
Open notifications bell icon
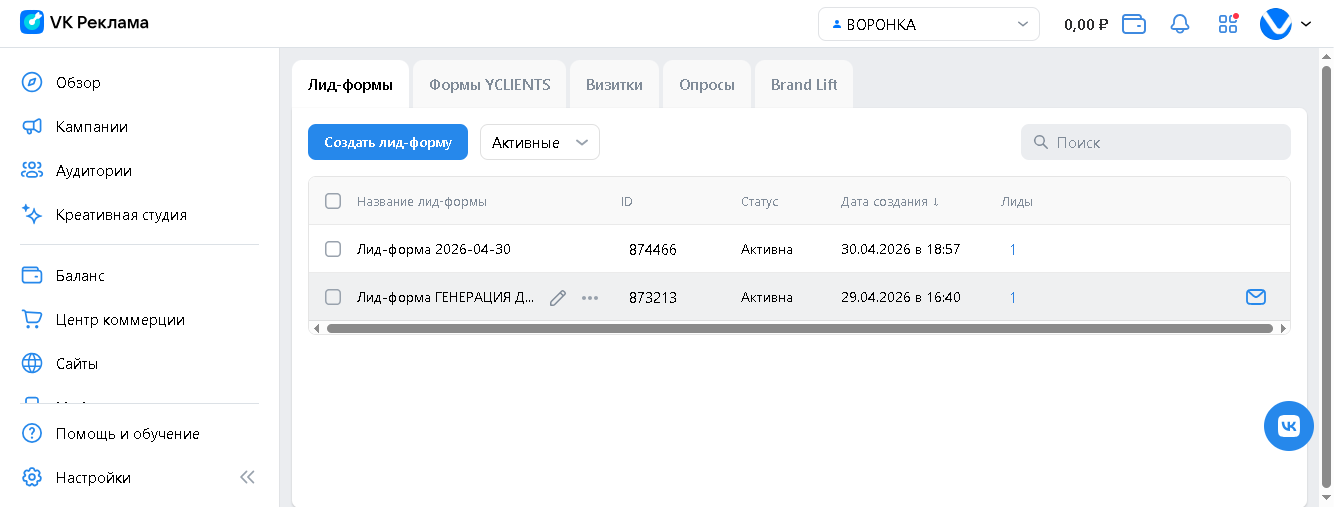pyautogui.click(x=1180, y=24)
